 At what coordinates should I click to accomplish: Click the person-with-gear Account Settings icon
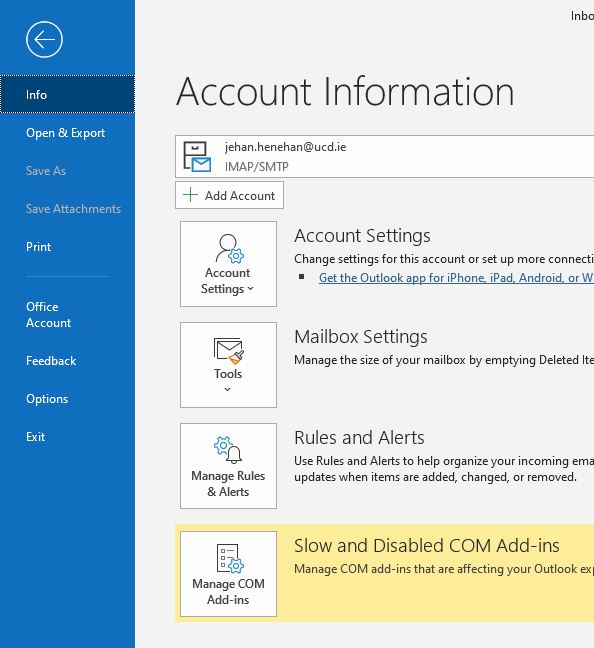(230, 248)
